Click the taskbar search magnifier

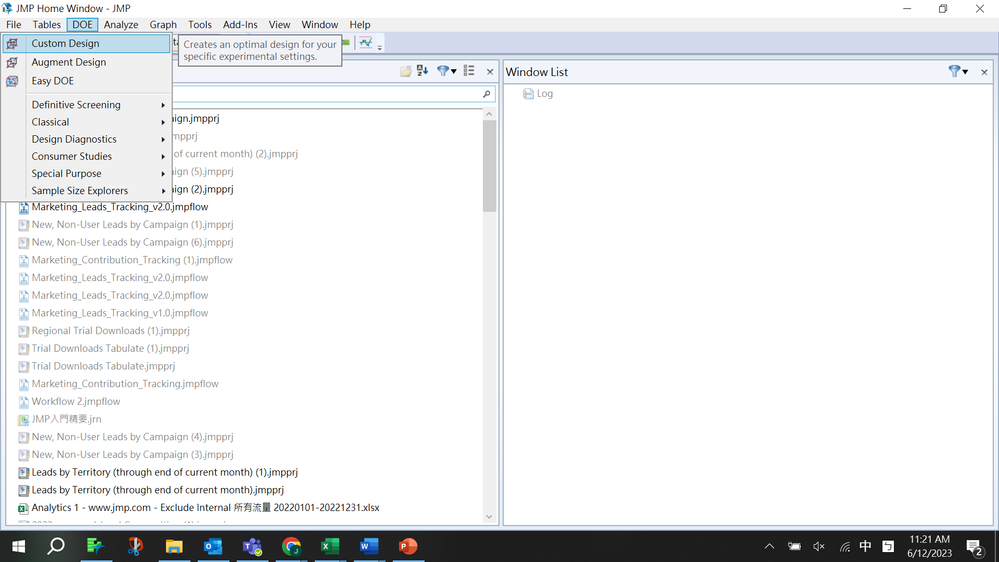[56, 546]
